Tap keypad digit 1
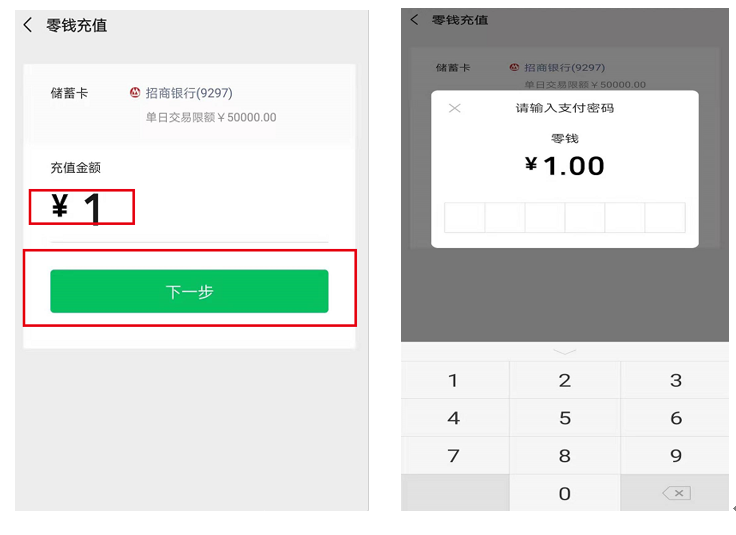The width and height of the screenshot is (736, 535). pos(453,380)
